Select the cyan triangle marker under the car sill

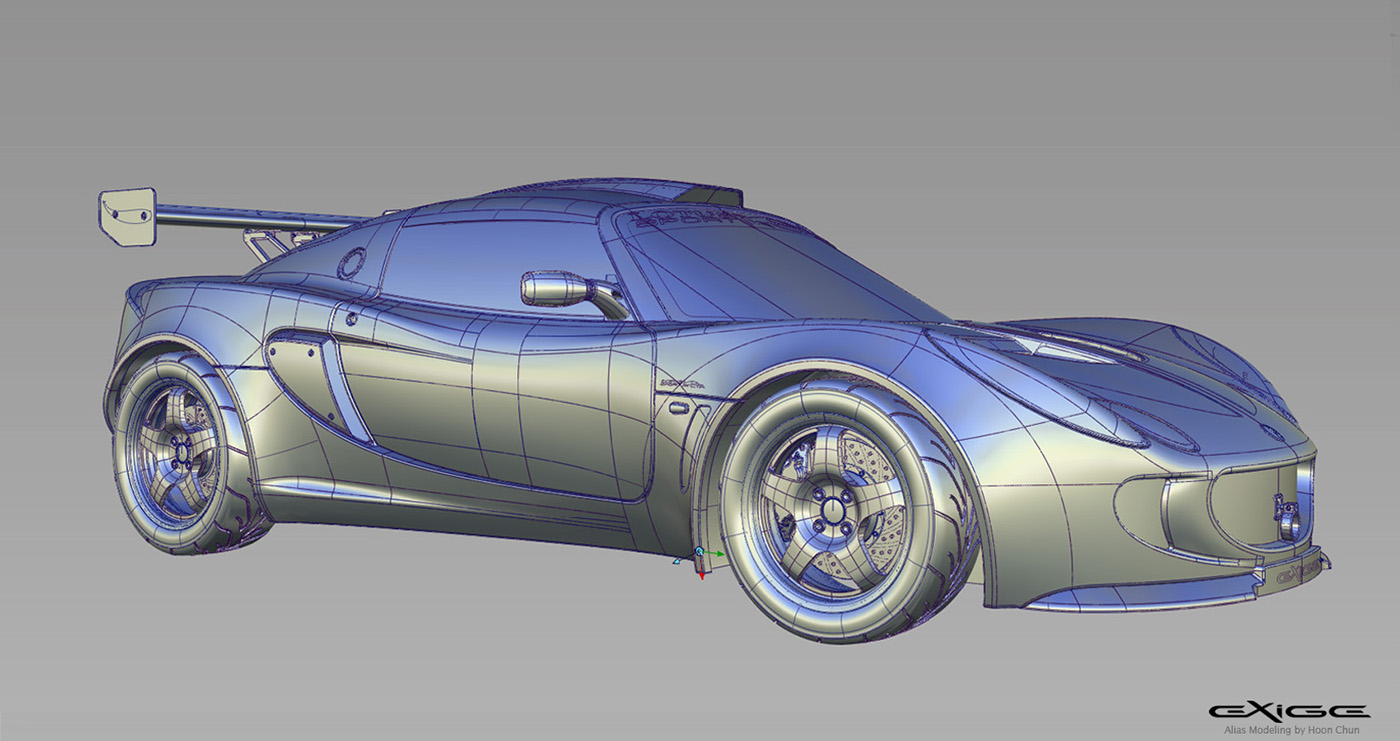(x=677, y=561)
